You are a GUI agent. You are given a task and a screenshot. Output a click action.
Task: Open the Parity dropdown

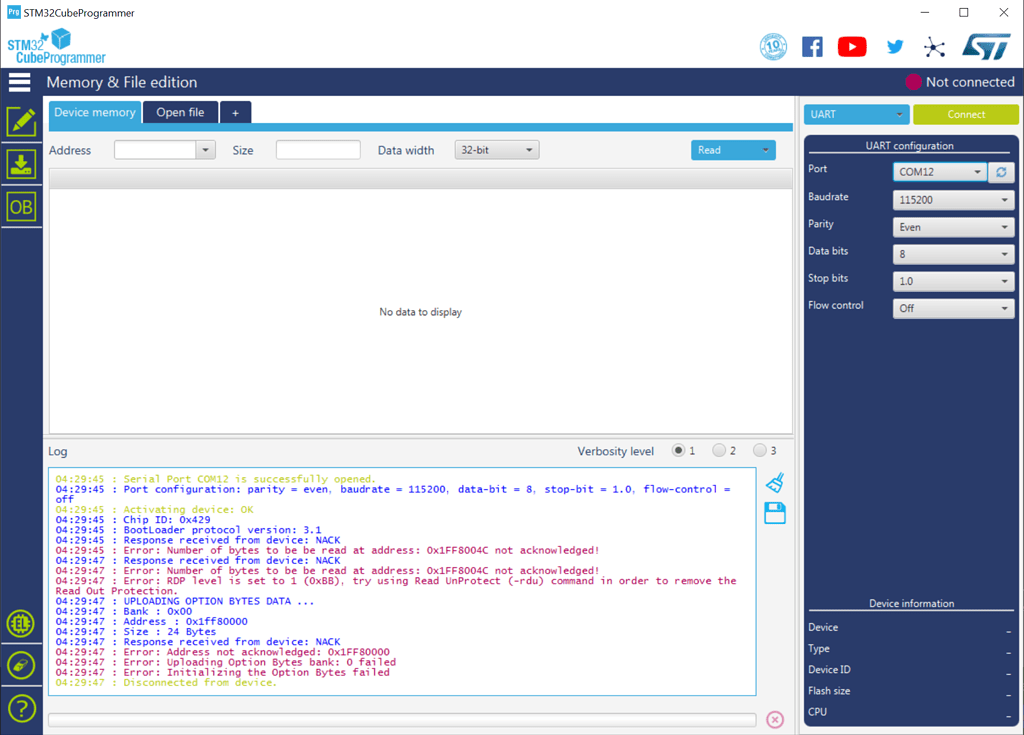pyautogui.click(x=953, y=227)
